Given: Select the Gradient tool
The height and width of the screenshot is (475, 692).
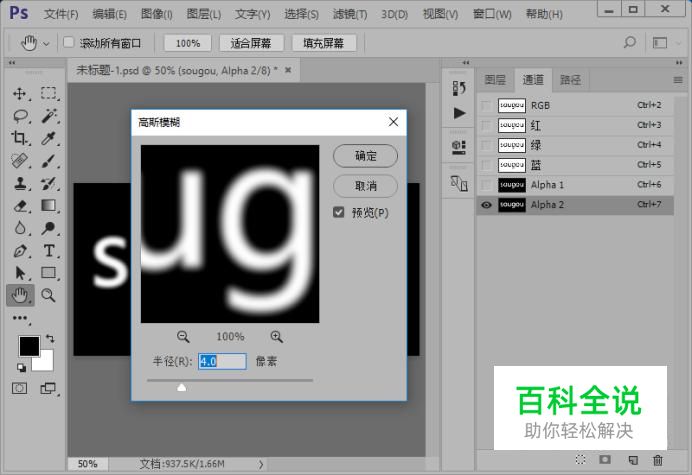Looking at the screenshot, I should point(49,206).
